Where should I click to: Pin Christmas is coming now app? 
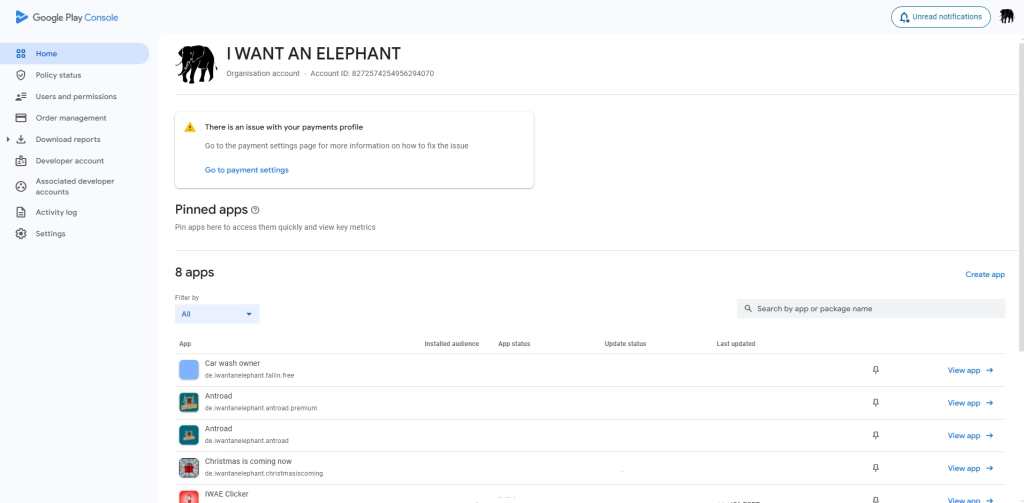pyautogui.click(x=876, y=468)
